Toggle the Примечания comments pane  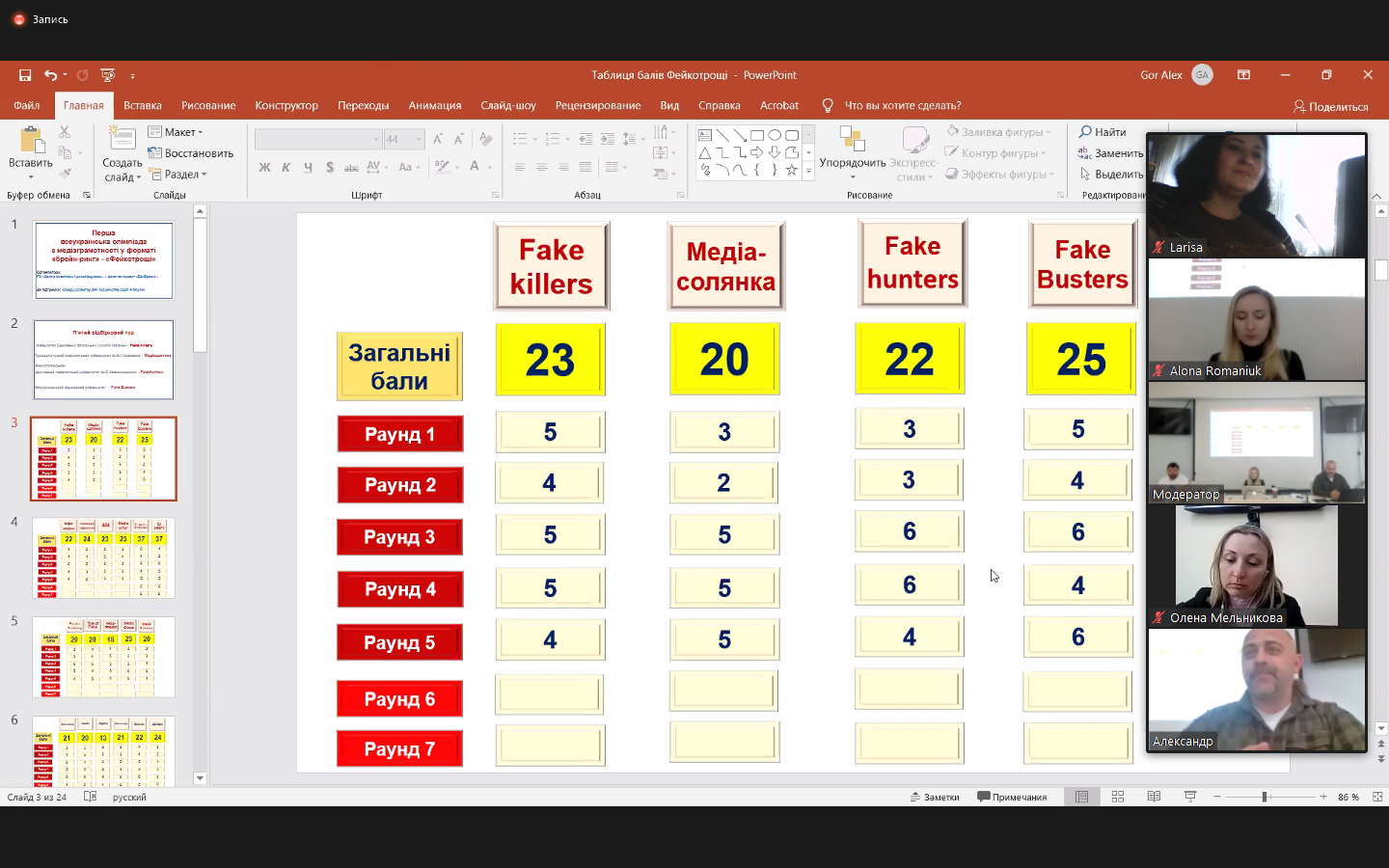coord(1012,797)
